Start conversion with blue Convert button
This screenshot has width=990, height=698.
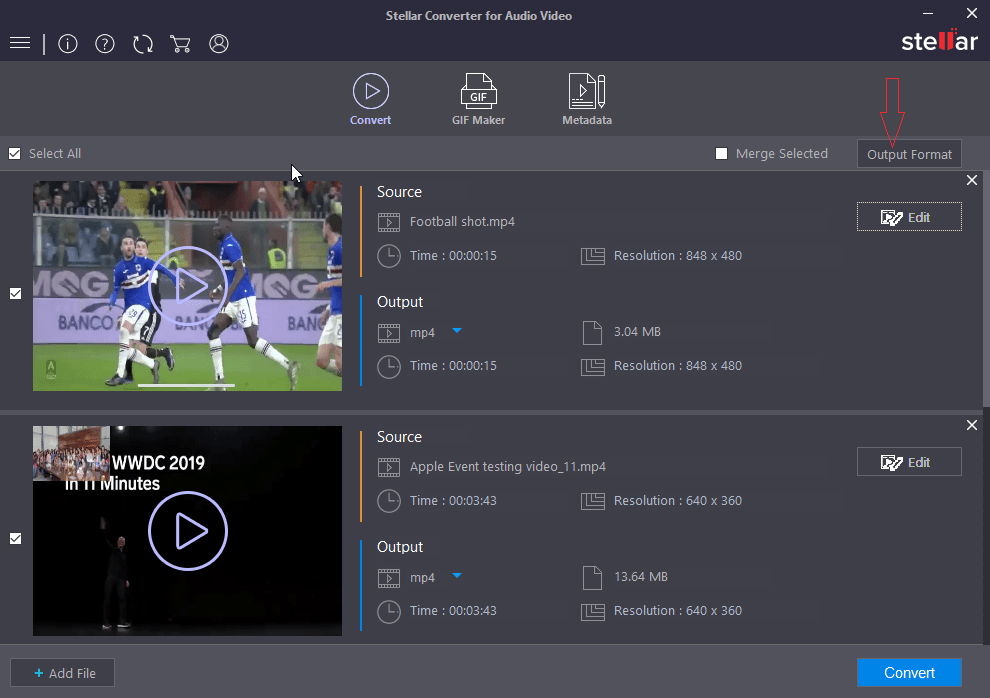909,673
